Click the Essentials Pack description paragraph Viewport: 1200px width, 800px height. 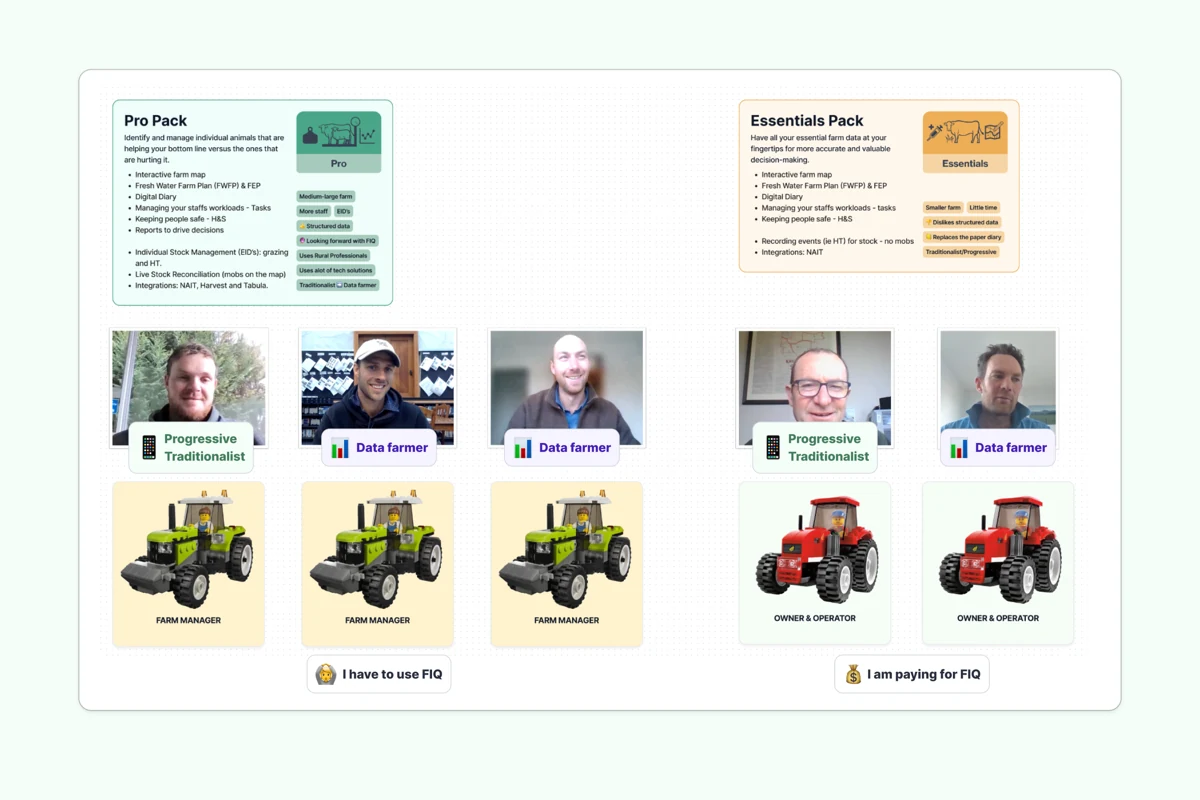click(x=819, y=149)
